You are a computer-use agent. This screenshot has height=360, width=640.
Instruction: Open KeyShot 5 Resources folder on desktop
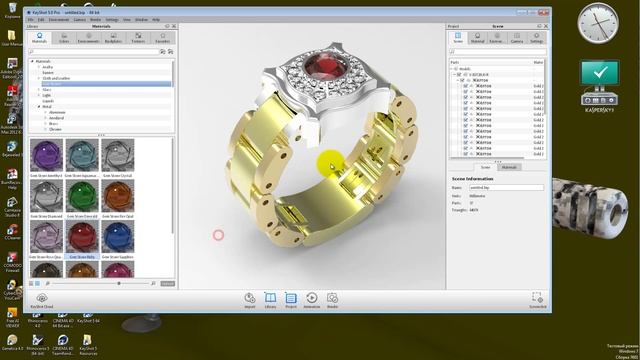tap(87, 344)
